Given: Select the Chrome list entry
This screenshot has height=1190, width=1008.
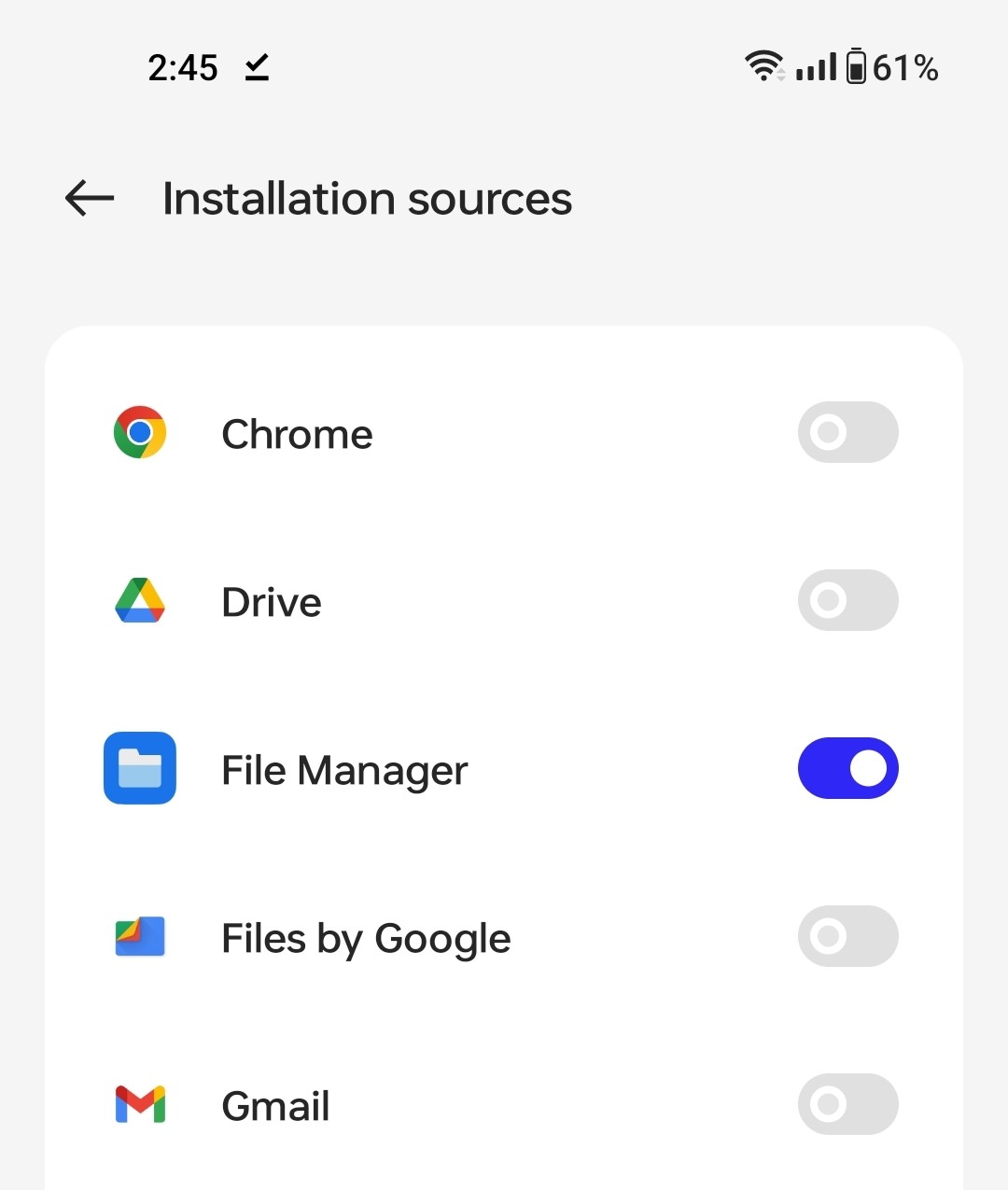Looking at the screenshot, I should 297,432.
